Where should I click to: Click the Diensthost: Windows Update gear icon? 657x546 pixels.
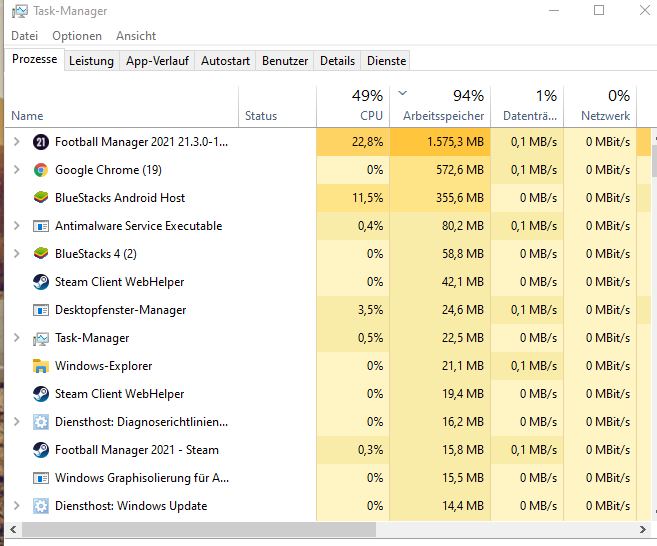click(41, 506)
